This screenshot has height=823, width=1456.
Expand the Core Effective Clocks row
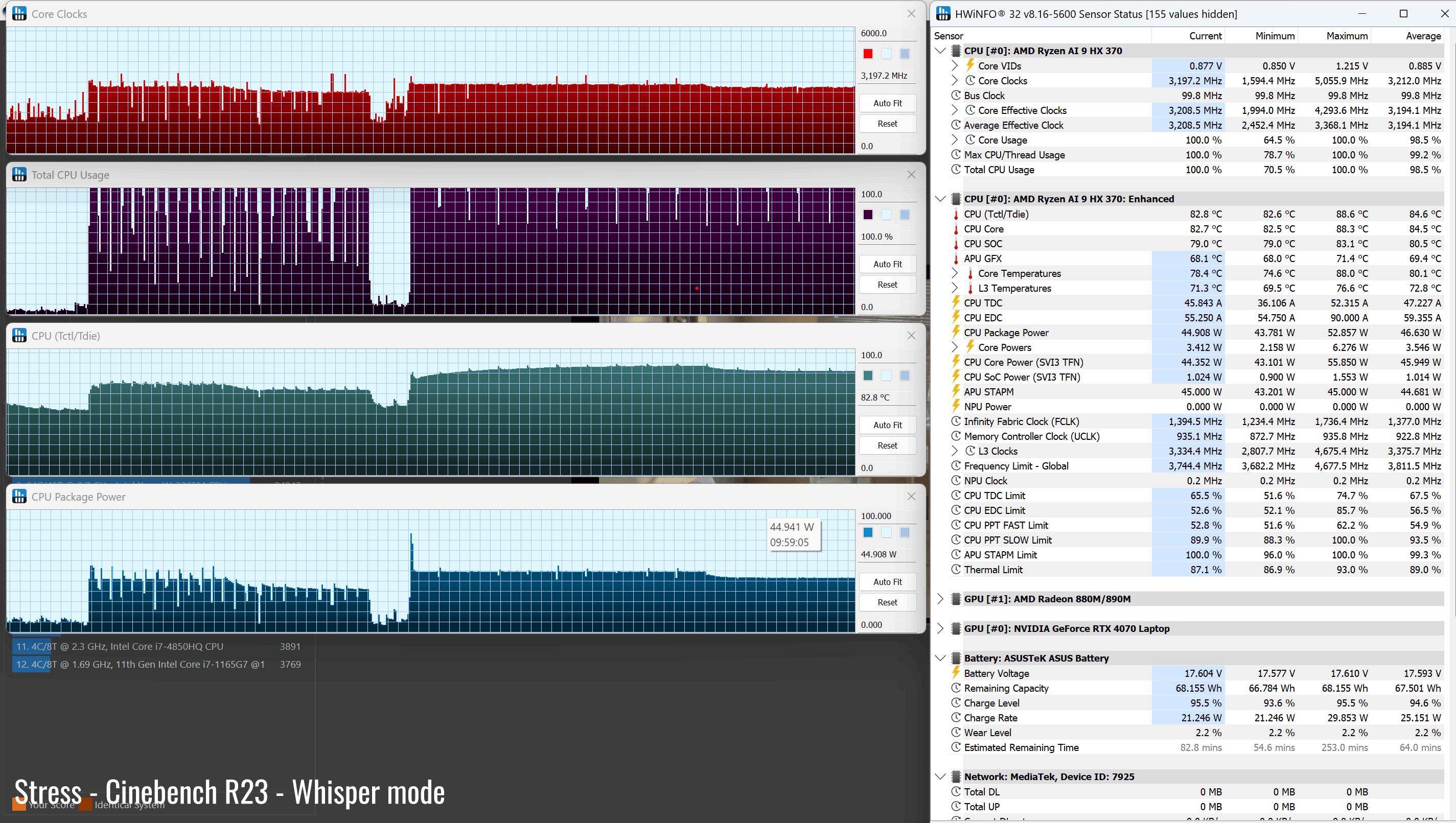[955, 110]
